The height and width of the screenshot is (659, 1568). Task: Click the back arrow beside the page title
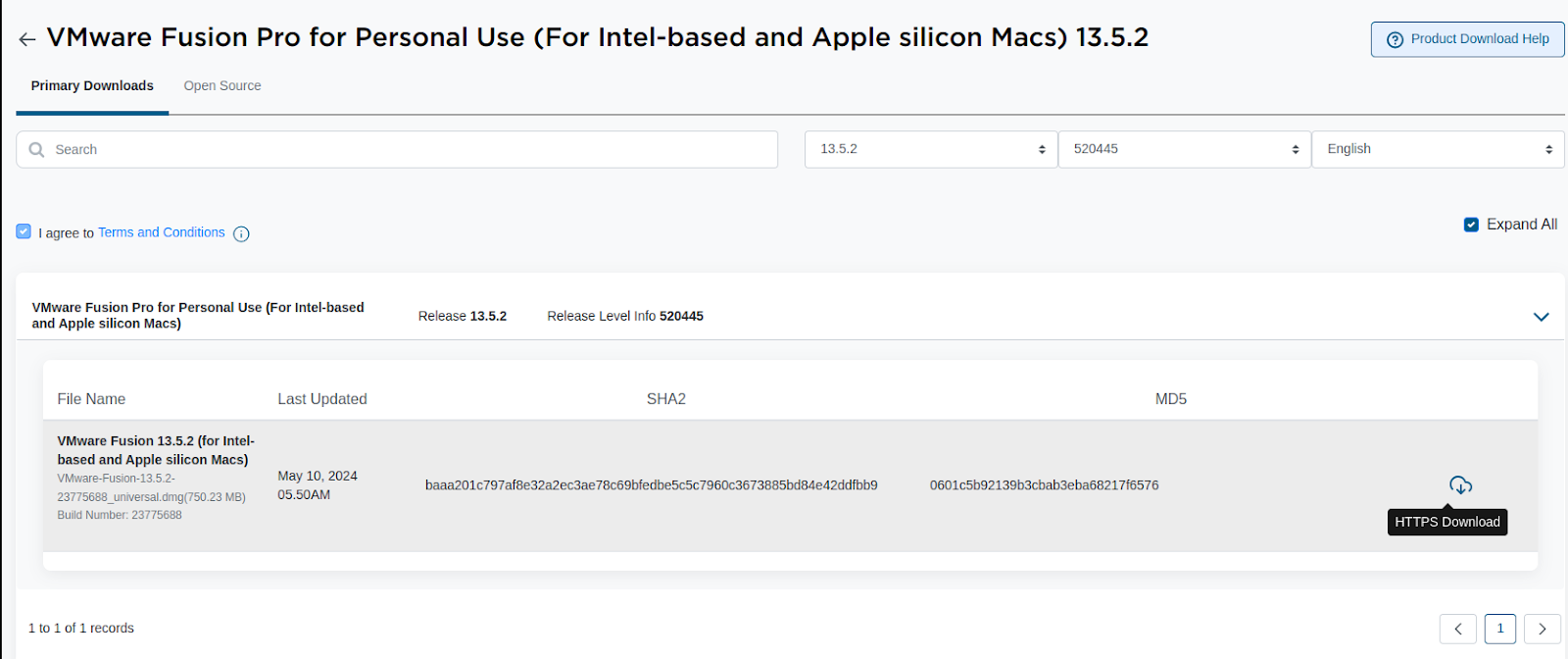(27, 39)
